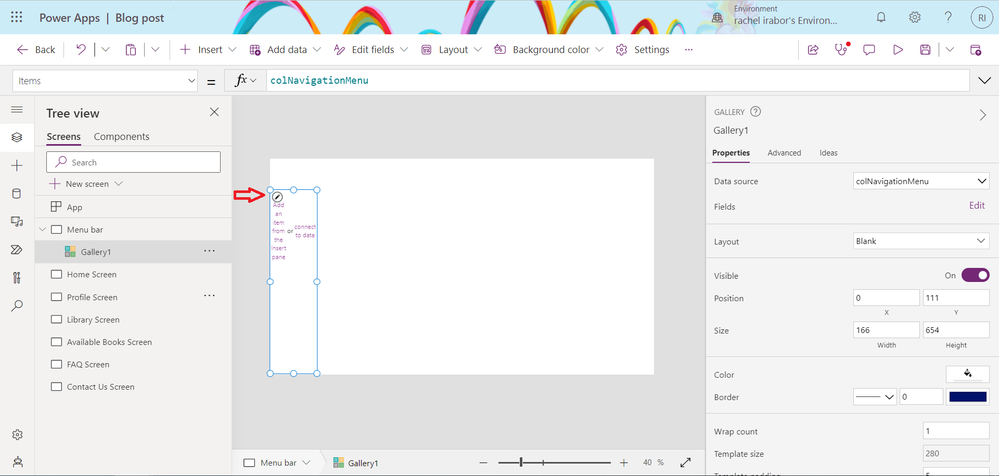Screen dimensions: 999x476
Task: Expand the paste options dropdown
Action: point(155,50)
